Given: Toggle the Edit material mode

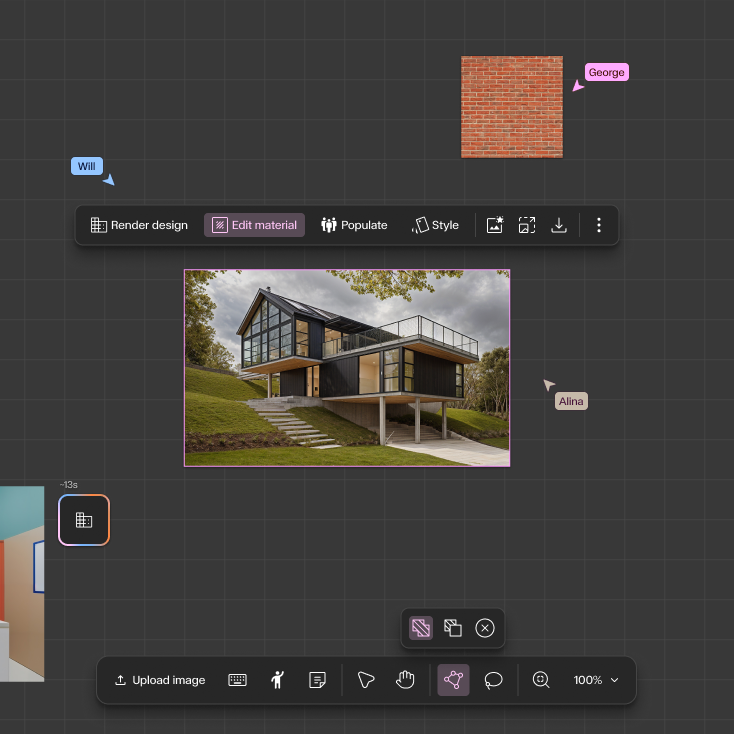Looking at the screenshot, I should pyautogui.click(x=254, y=225).
